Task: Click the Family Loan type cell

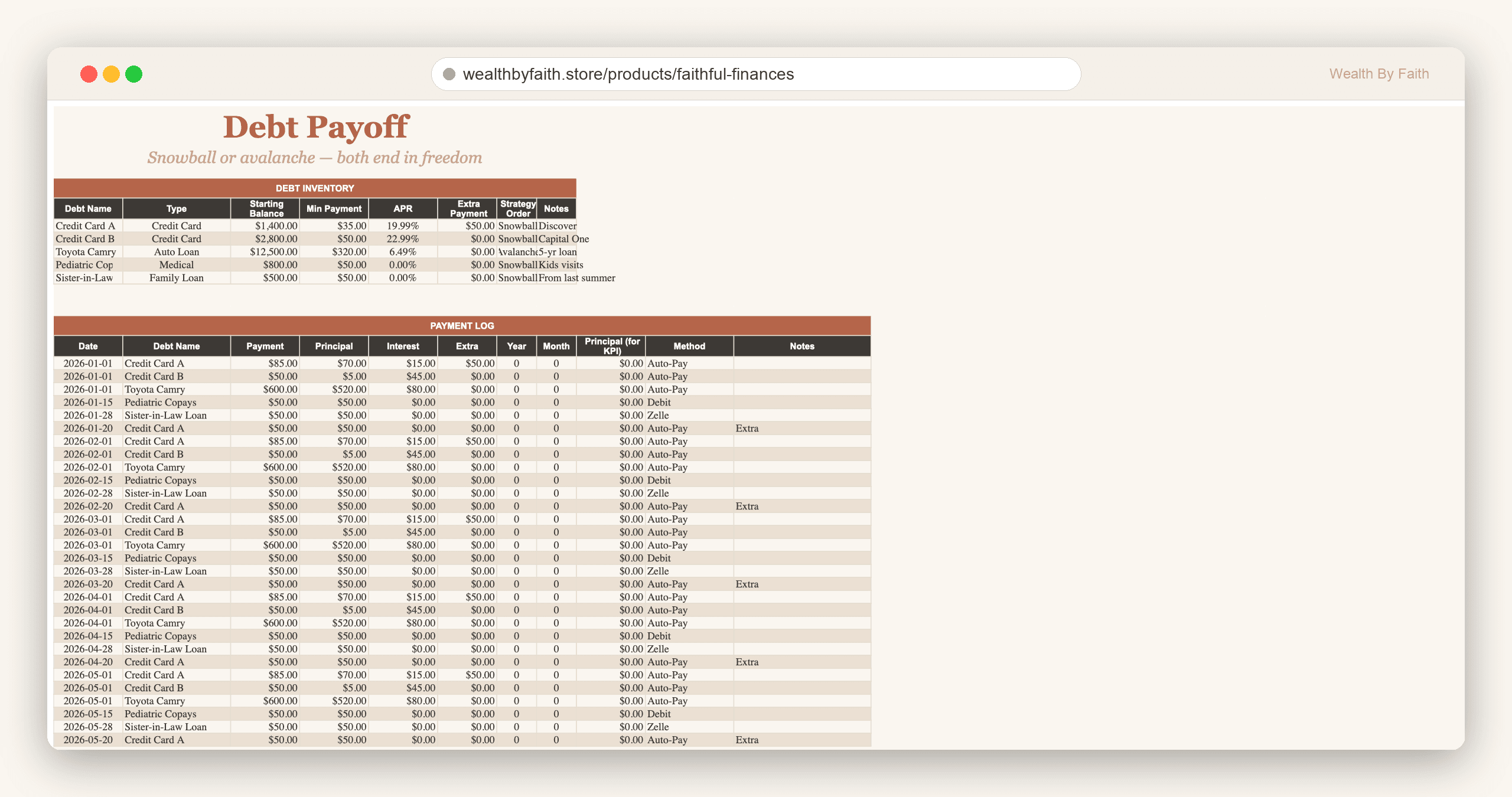Action: tap(177, 277)
